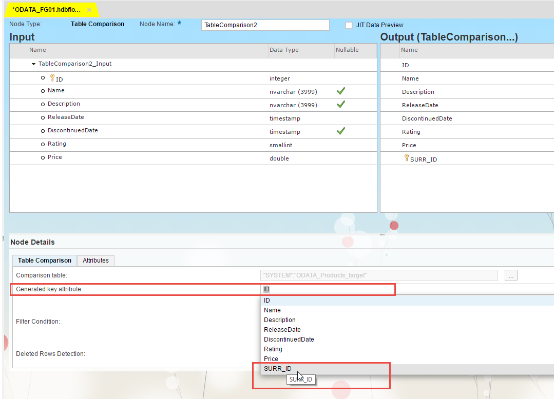Enable JIT Data Preview checkbox

[x=349, y=25]
